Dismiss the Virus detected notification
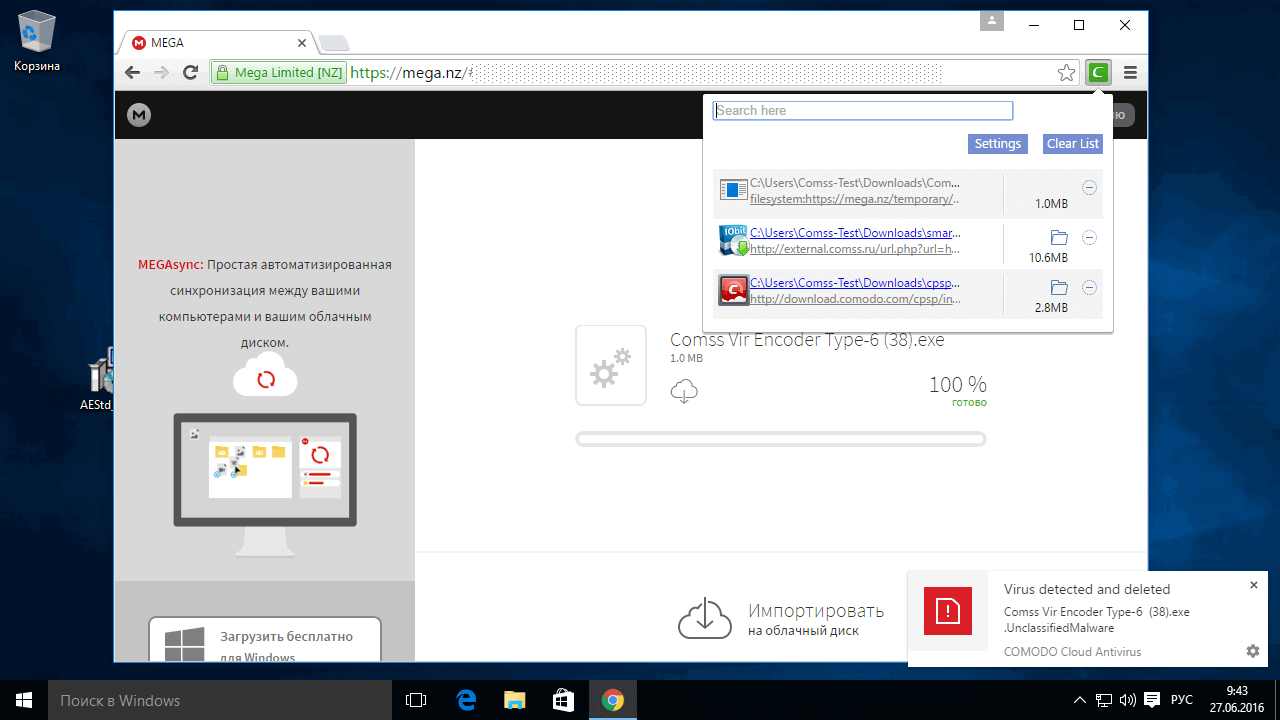 pos(1254,585)
